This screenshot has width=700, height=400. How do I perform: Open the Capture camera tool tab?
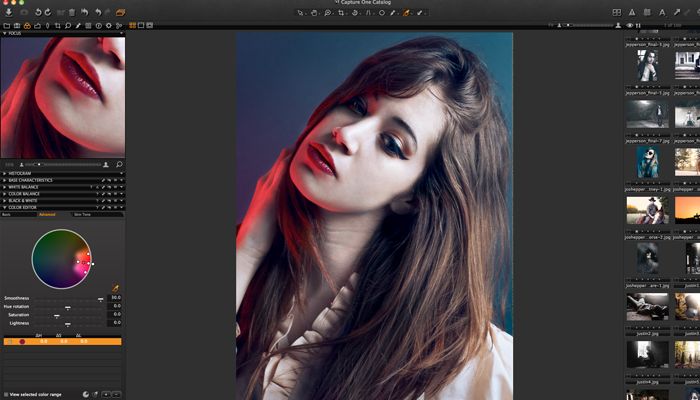(x=17, y=26)
